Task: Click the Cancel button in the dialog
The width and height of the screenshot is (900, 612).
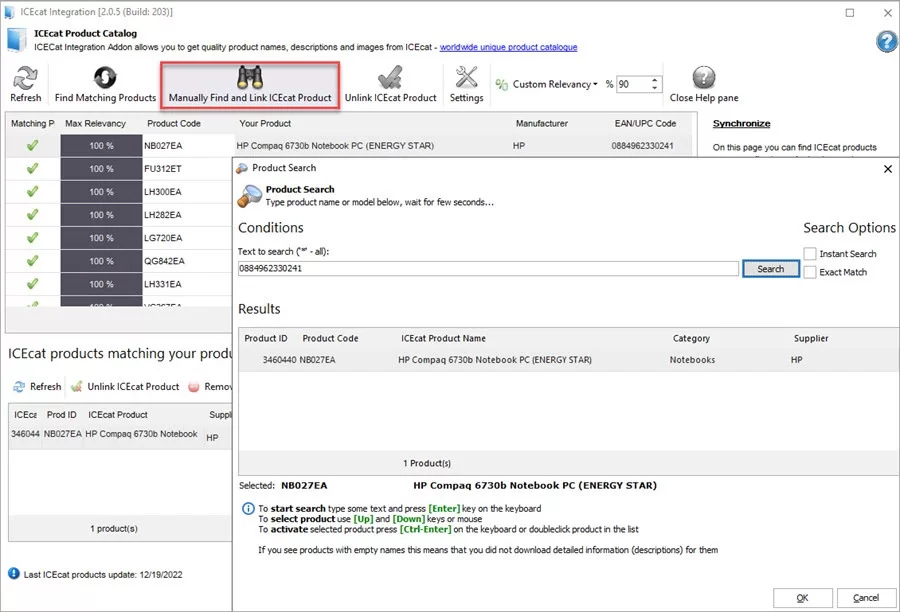Action: pos(864,596)
